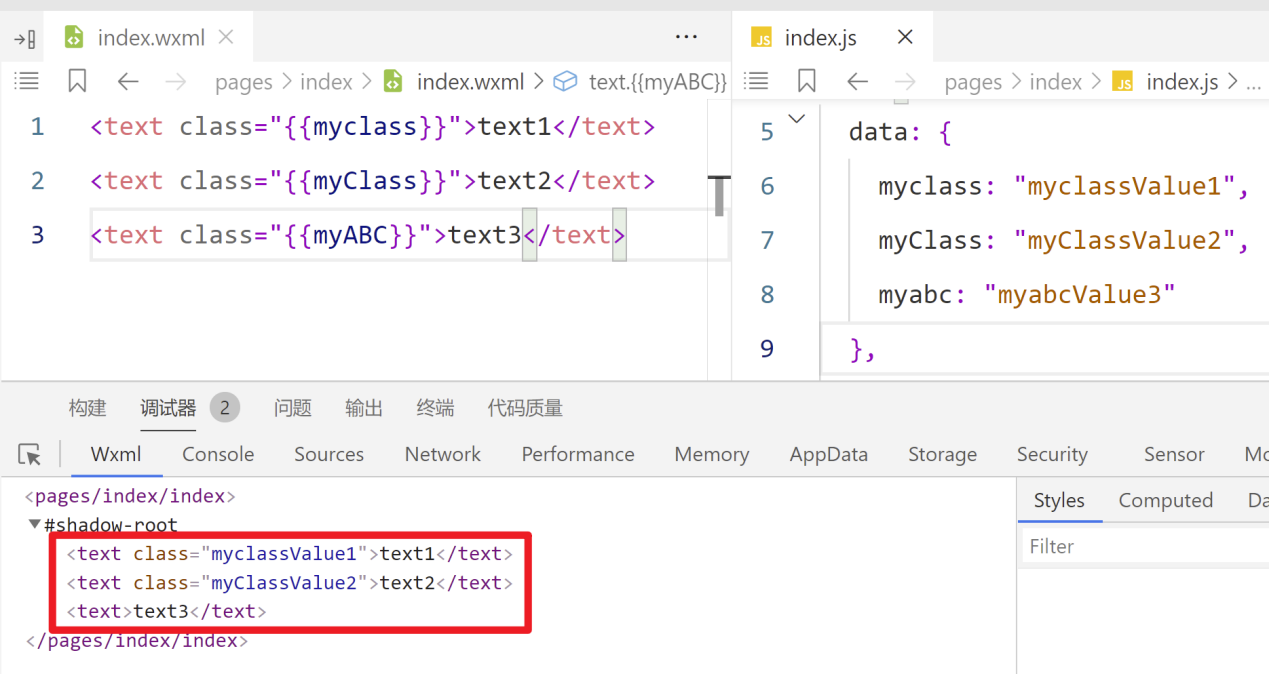The width and height of the screenshot is (1269, 674).
Task: Switch to the Console tab
Action: coord(218,455)
